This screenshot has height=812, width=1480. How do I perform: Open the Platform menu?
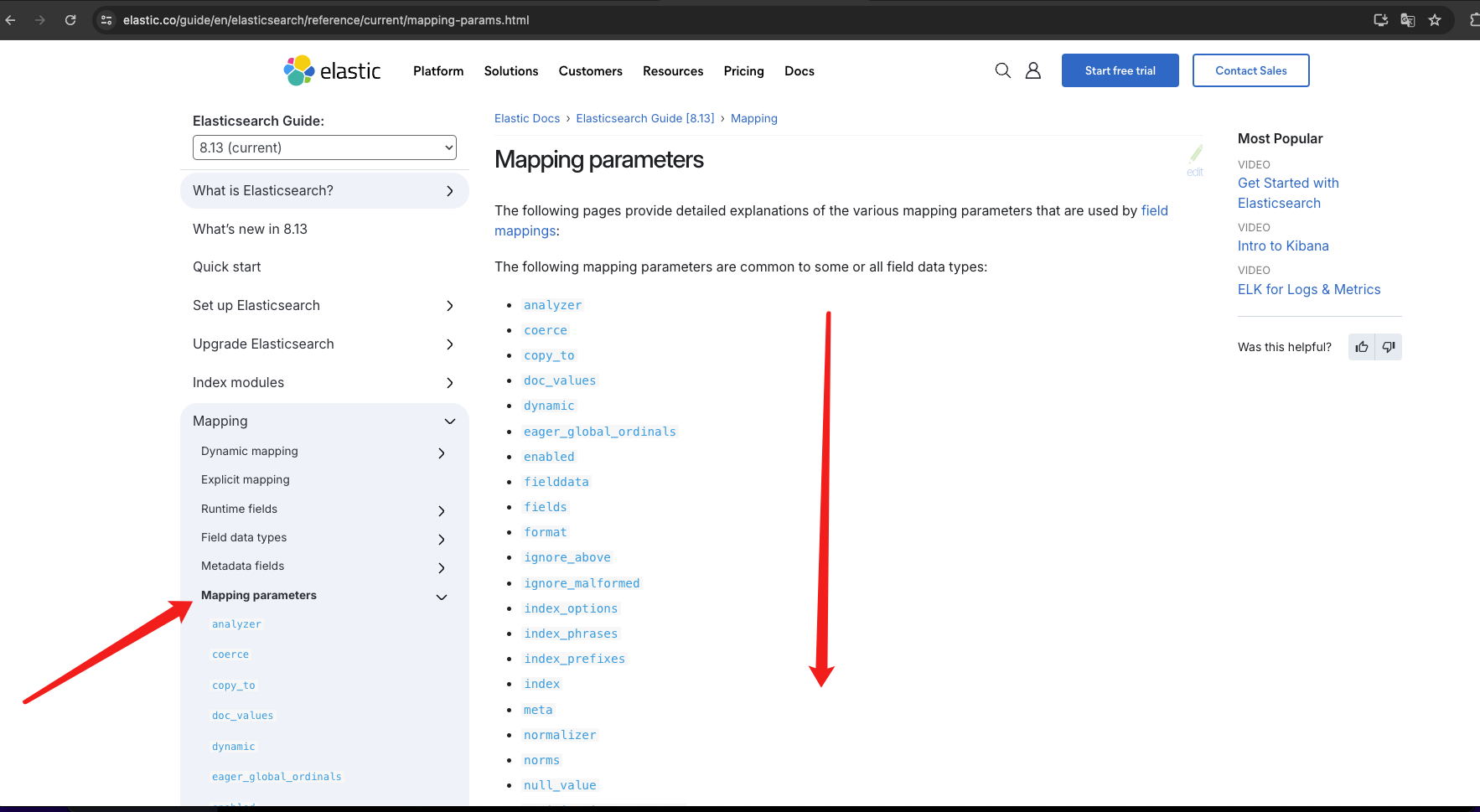pos(438,71)
